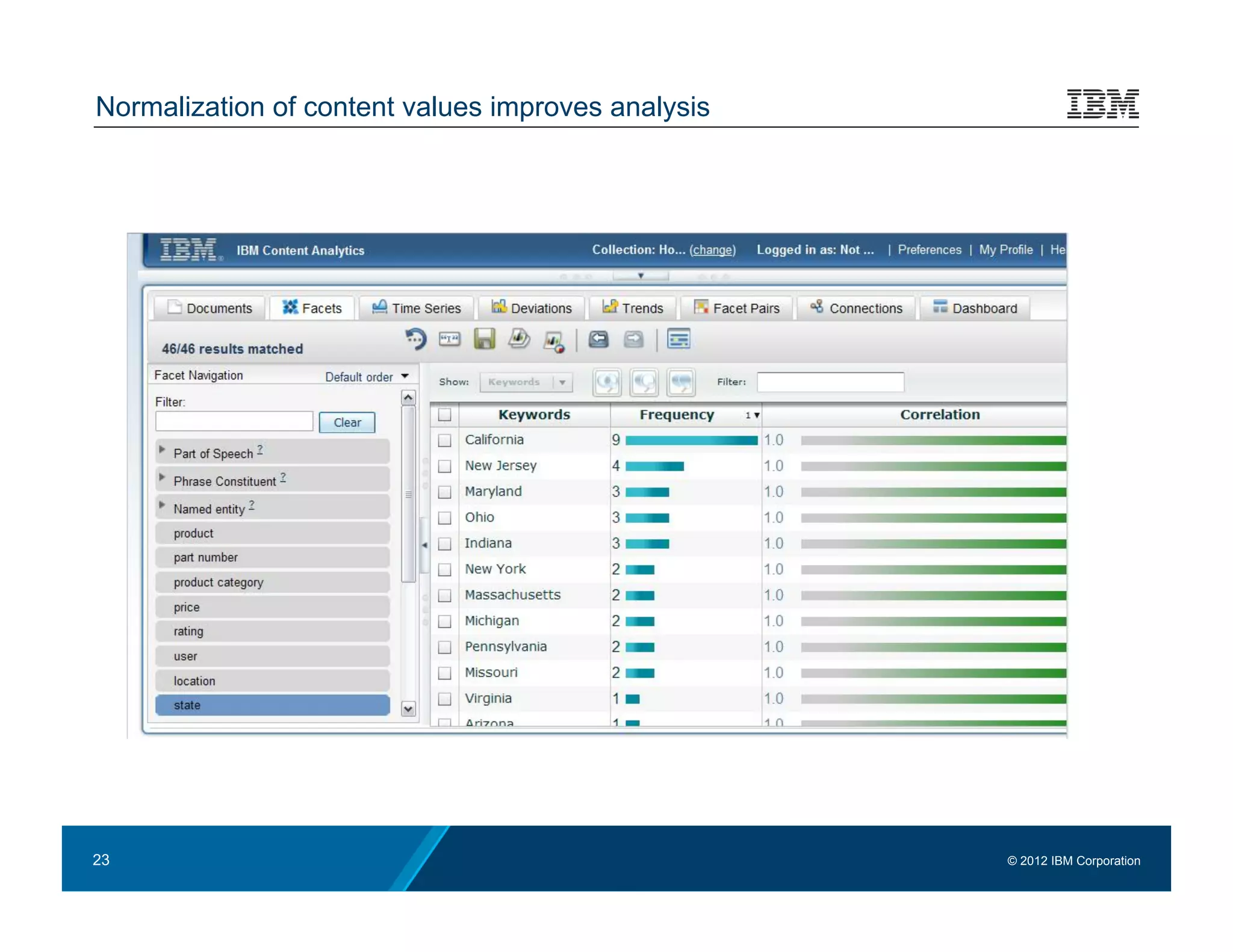Click the facet navigation Filter input
The image size is (1233, 952).
(234, 421)
